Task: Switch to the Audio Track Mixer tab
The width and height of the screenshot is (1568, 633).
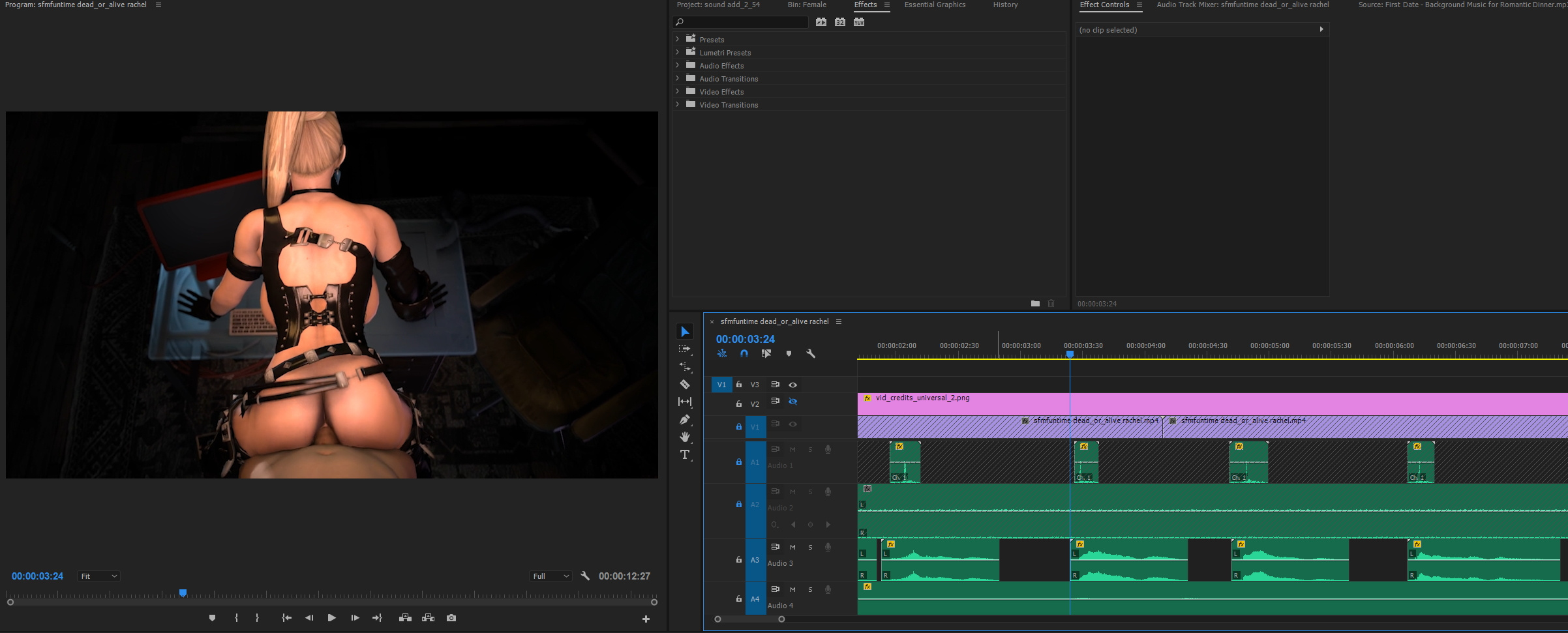Action: [x=1243, y=5]
